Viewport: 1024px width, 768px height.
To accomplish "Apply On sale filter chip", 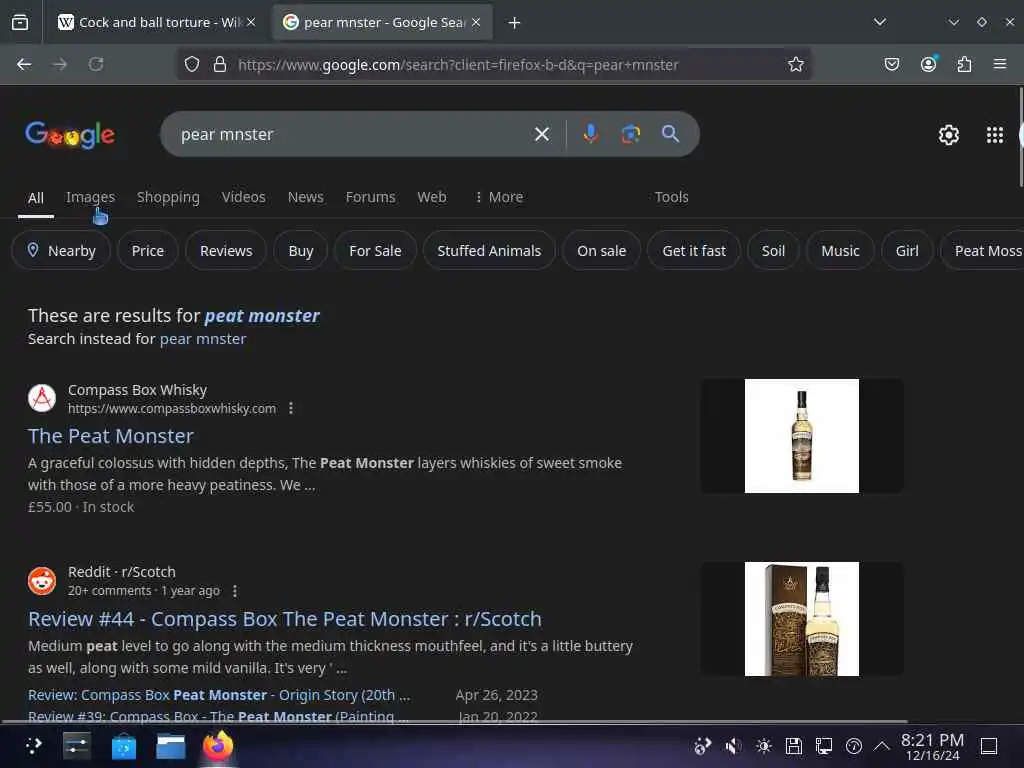I will click(x=601, y=251).
